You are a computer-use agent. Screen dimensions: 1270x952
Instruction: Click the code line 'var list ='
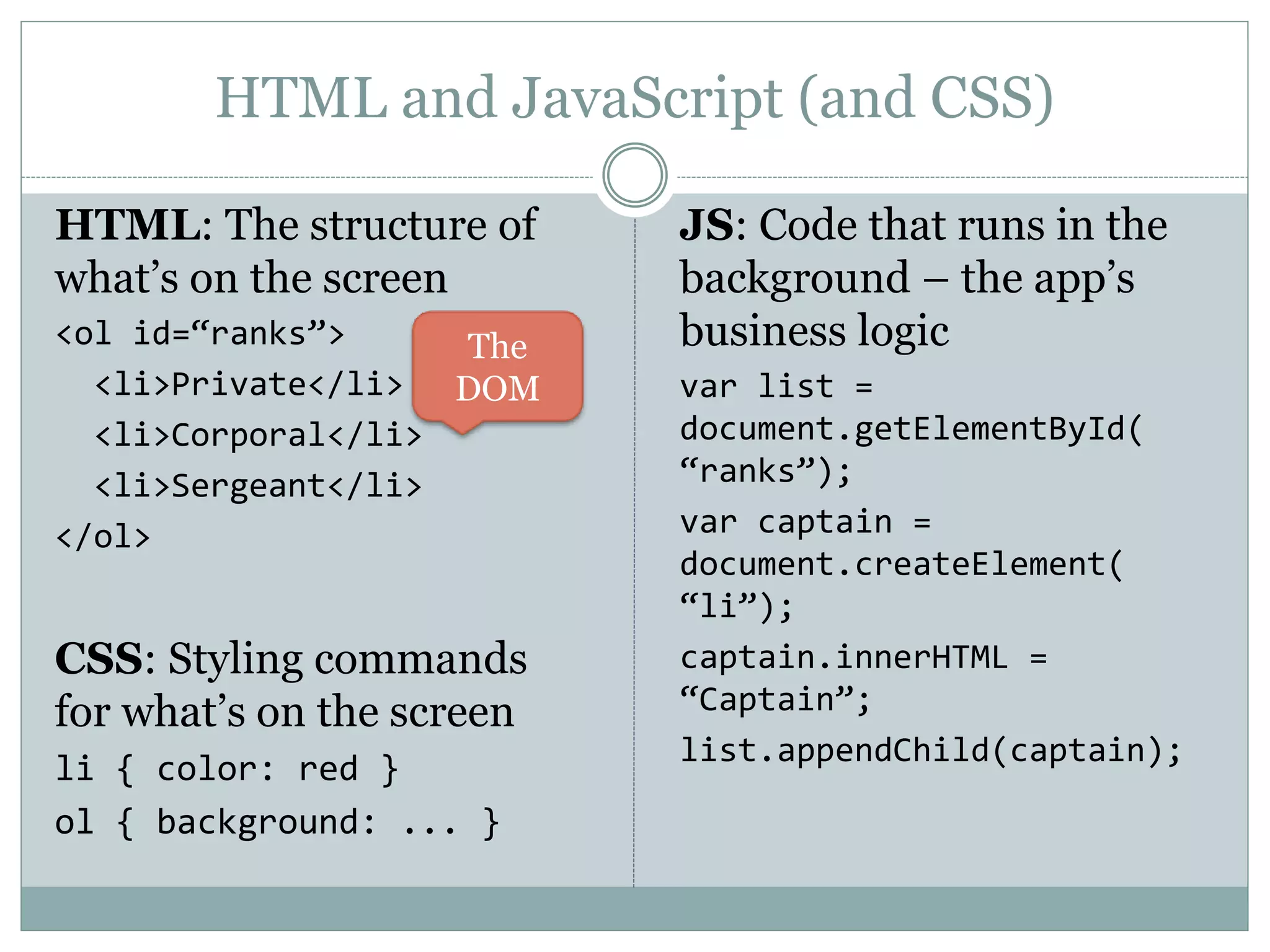[776, 387]
